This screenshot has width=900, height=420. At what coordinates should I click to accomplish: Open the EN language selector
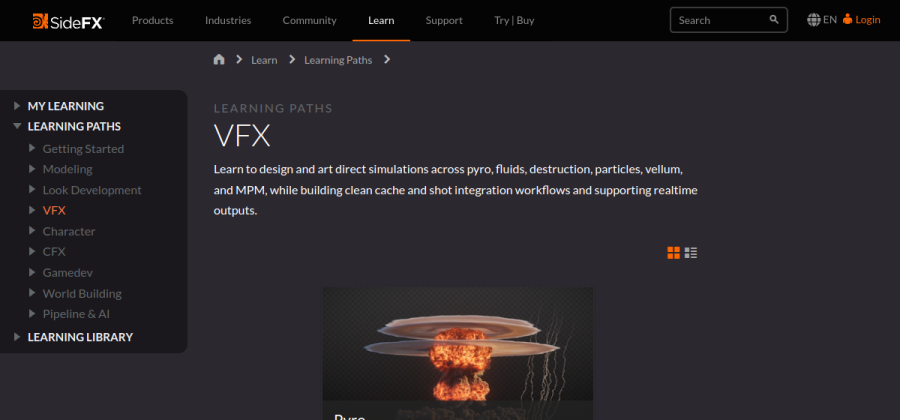(x=830, y=20)
